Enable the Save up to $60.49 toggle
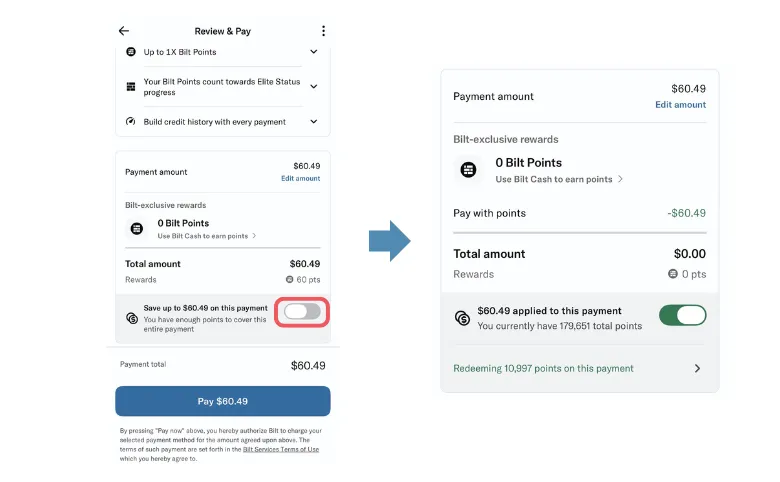 click(302, 312)
